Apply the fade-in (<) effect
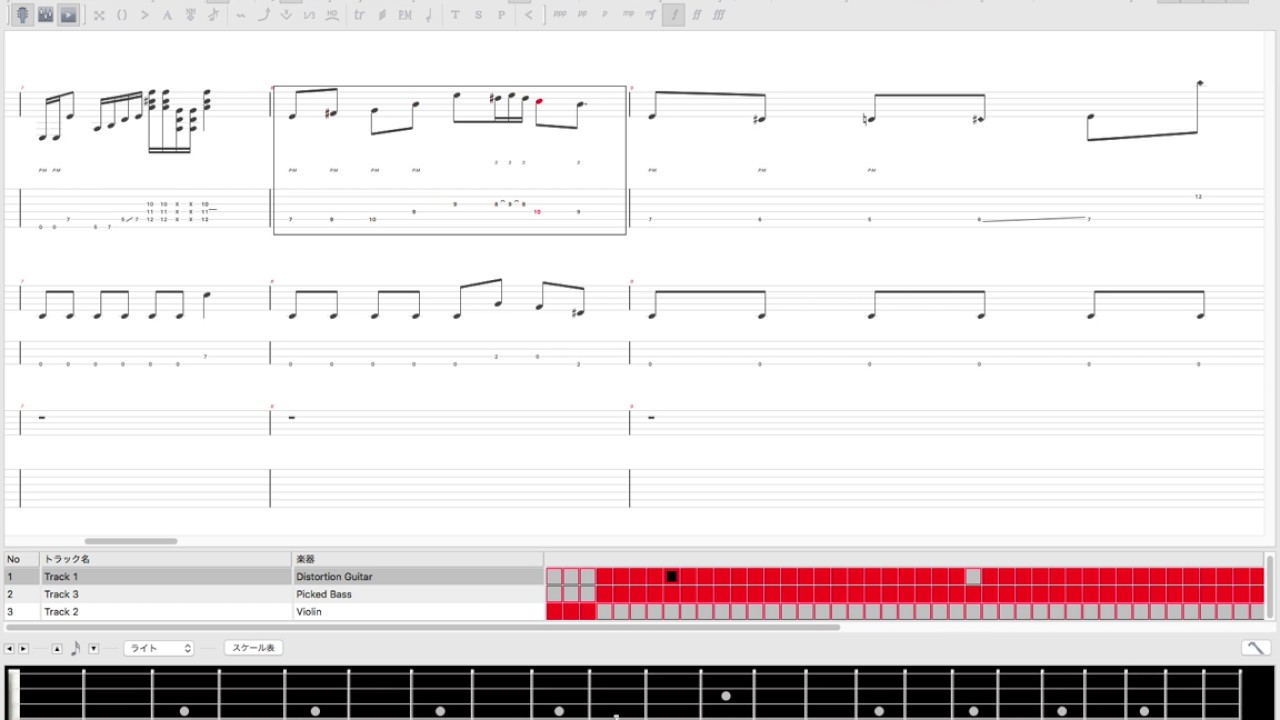 529,15
